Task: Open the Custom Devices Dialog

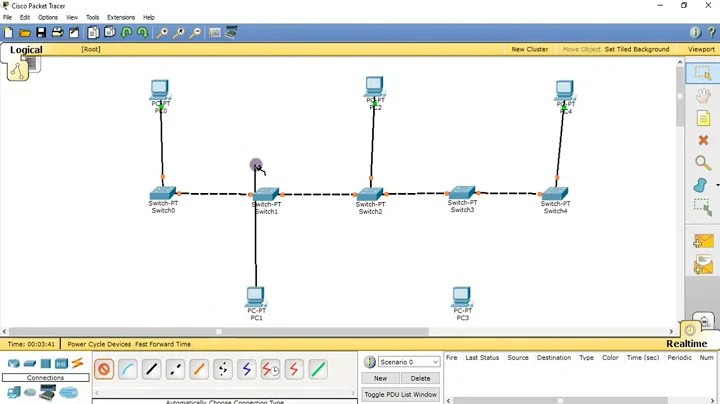Action: 231,33
